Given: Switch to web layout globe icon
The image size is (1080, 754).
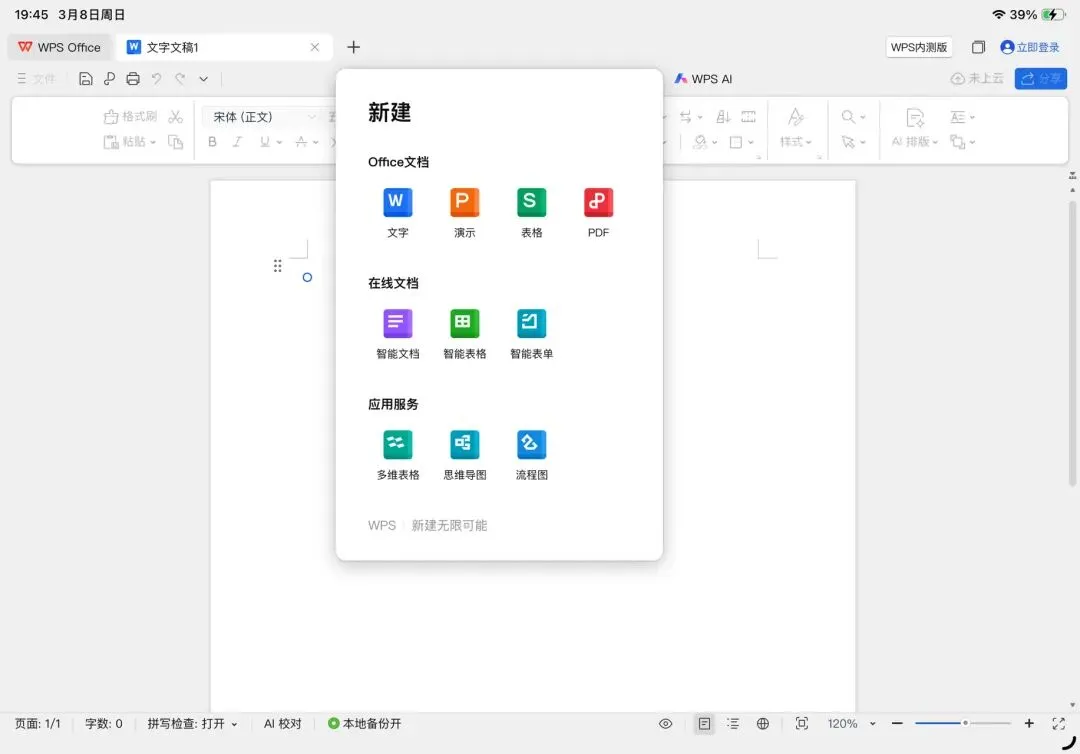Looking at the screenshot, I should pos(762,723).
